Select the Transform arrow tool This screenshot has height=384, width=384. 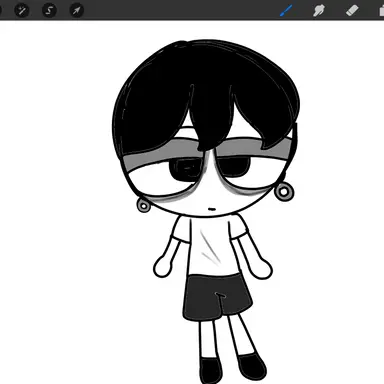tap(76, 10)
